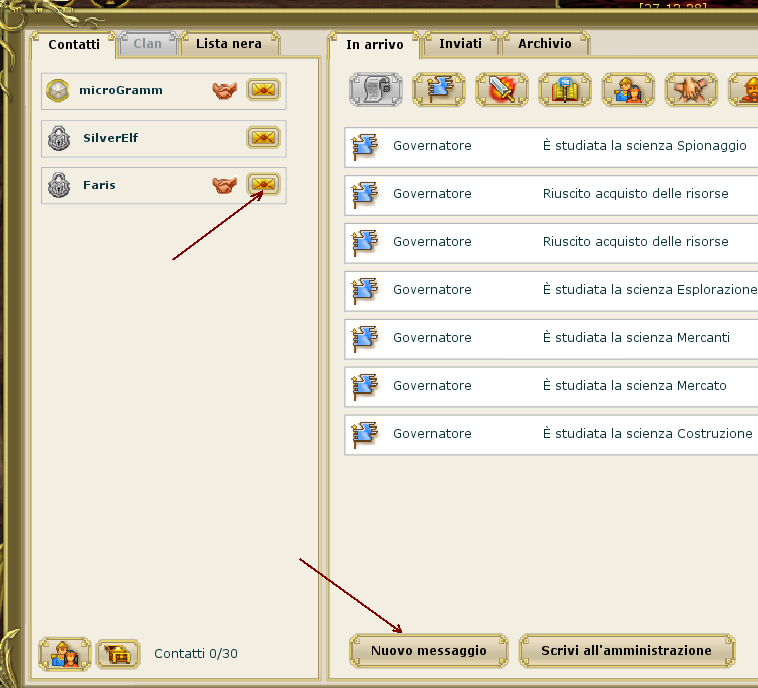Click the envelope icon beside SilverElf

point(263,137)
